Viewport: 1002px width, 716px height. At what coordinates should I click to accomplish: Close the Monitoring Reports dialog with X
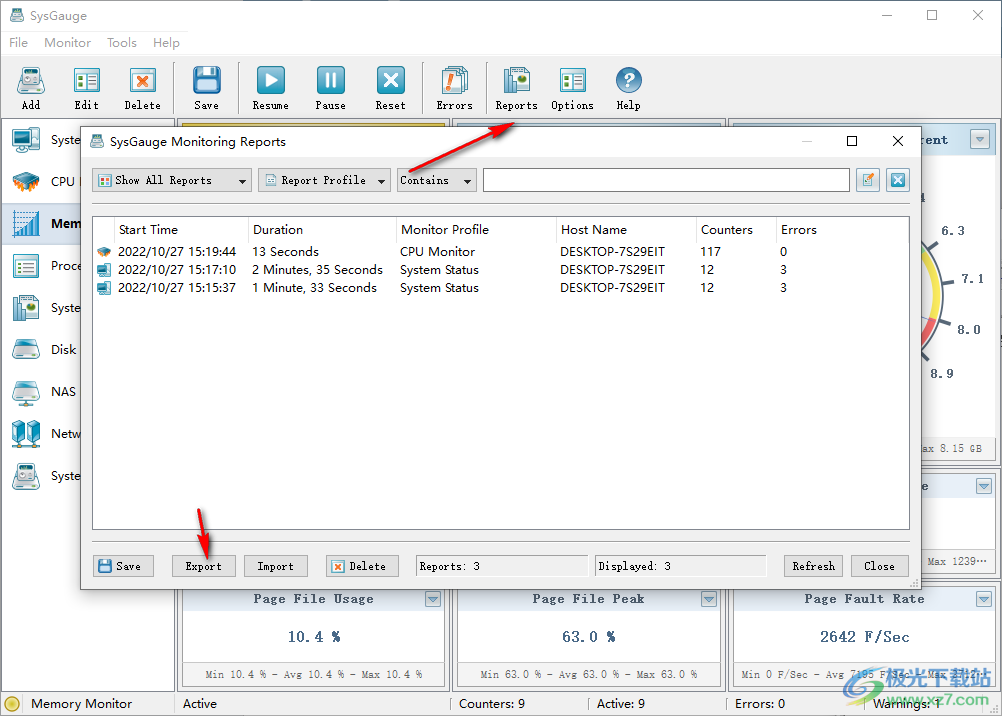[x=898, y=141]
